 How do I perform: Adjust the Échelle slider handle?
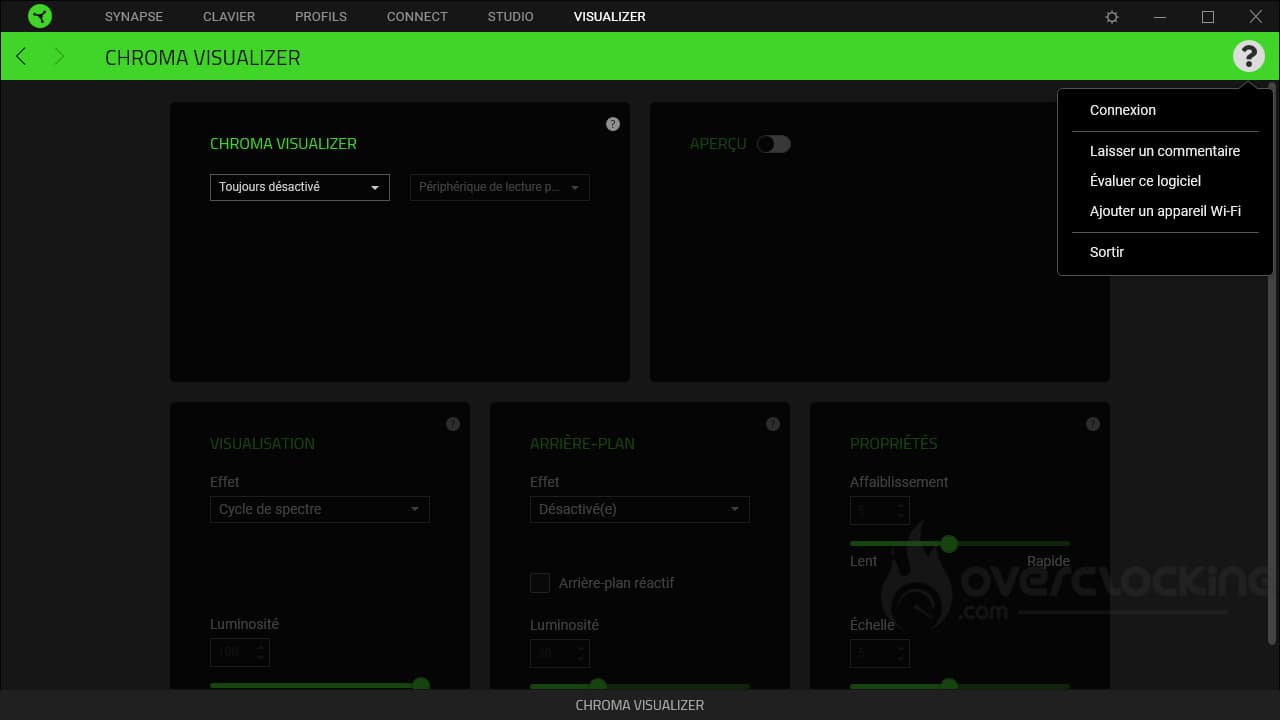(x=949, y=685)
